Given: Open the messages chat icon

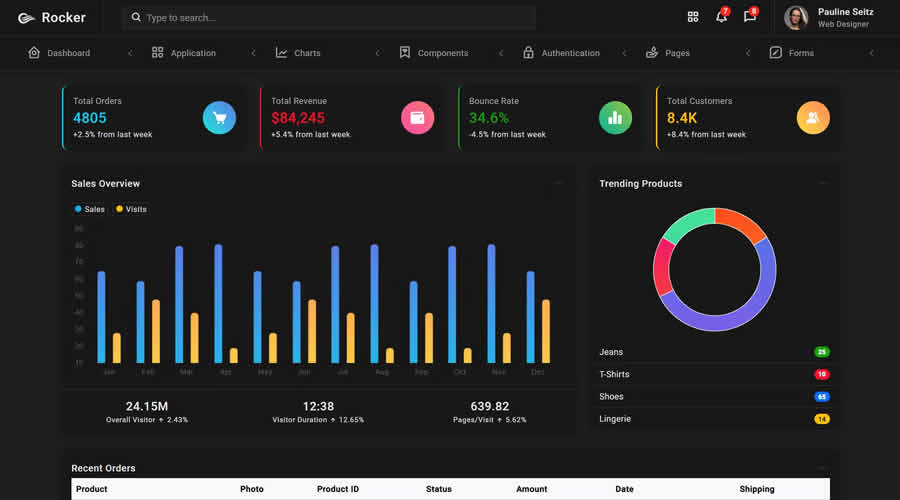Looking at the screenshot, I should 749,17.
